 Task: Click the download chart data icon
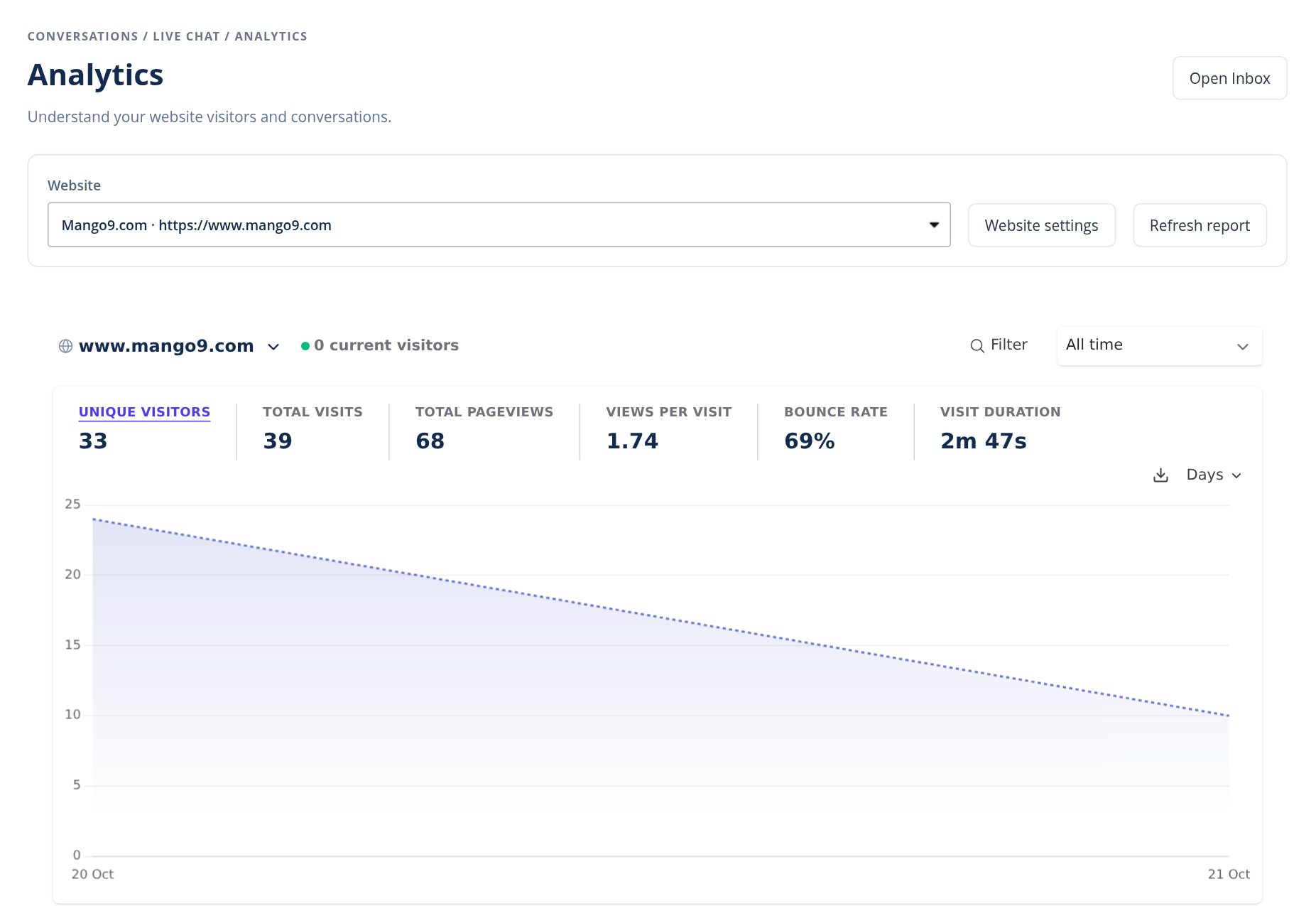pyautogui.click(x=1160, y=475)
